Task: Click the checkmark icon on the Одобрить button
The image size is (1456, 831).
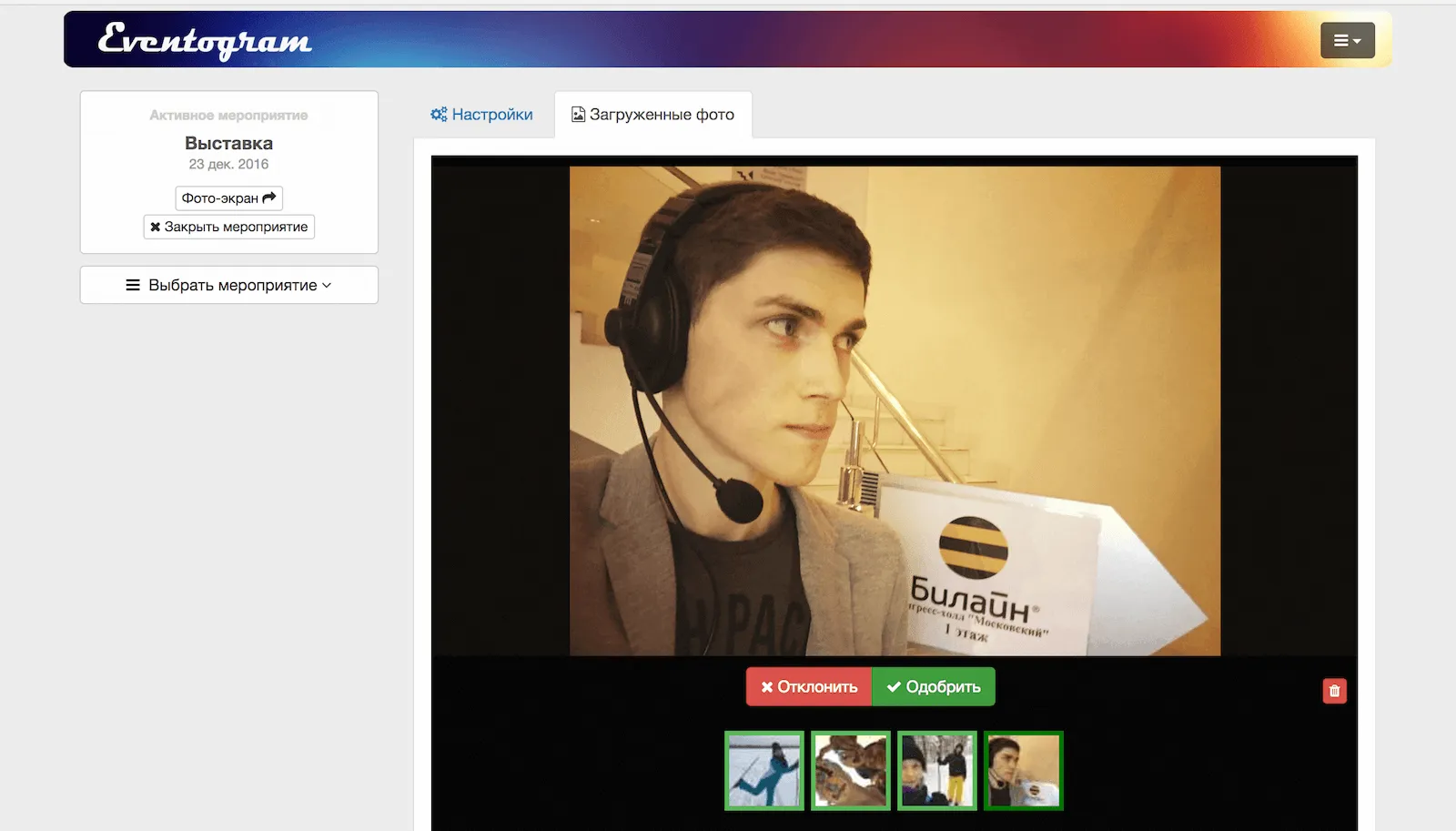Action: click(893, 686)
